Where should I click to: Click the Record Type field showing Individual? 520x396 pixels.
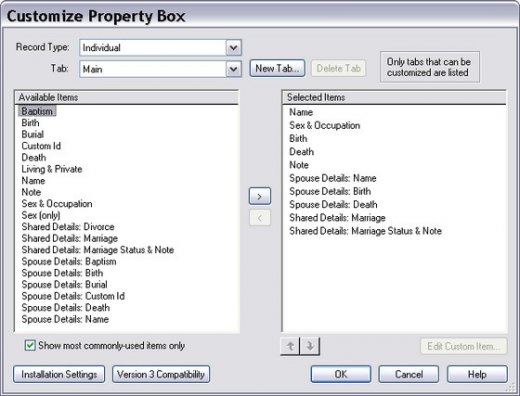[160, 48]
